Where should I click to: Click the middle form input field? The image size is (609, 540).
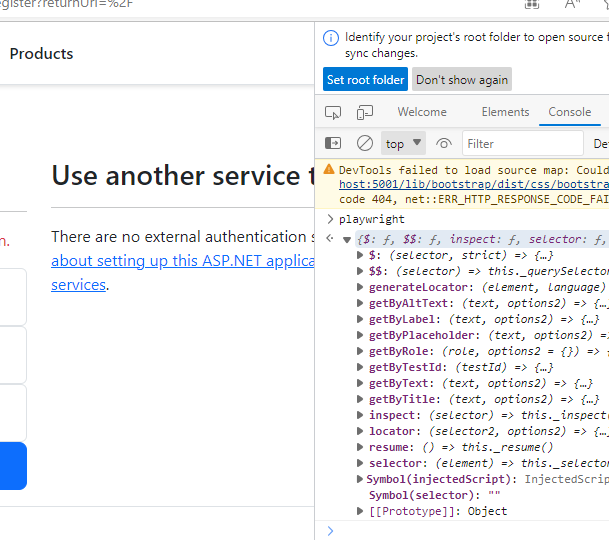pyautogui.click(x=13, y=355)
